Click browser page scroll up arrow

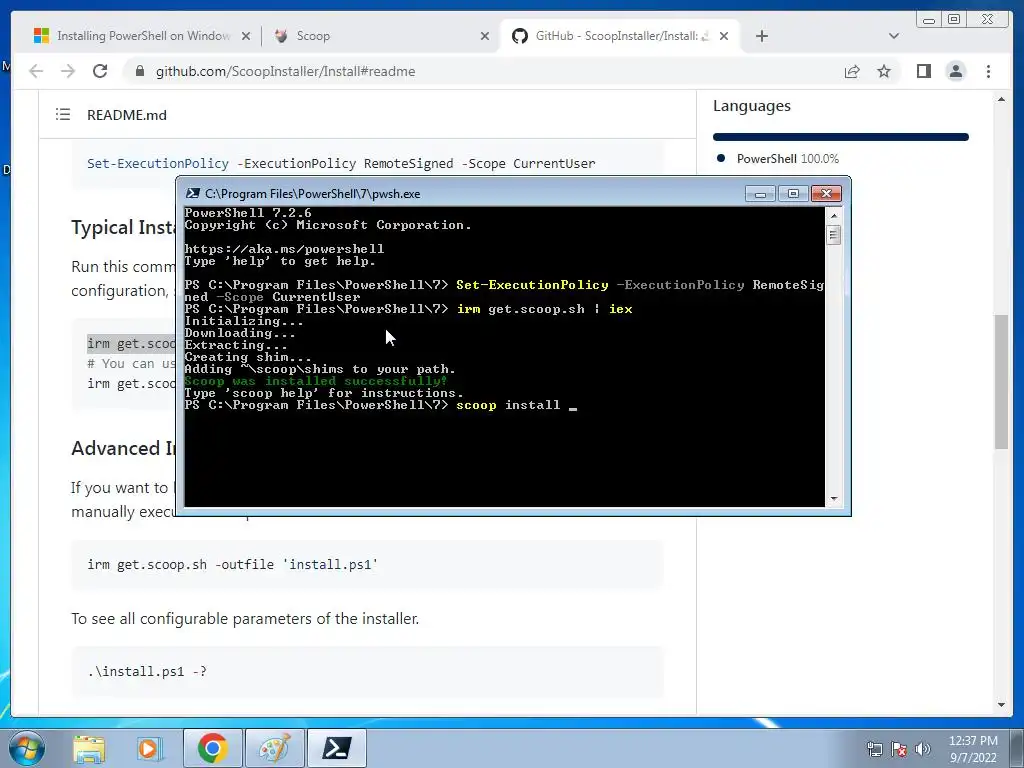pos(1001,100)
